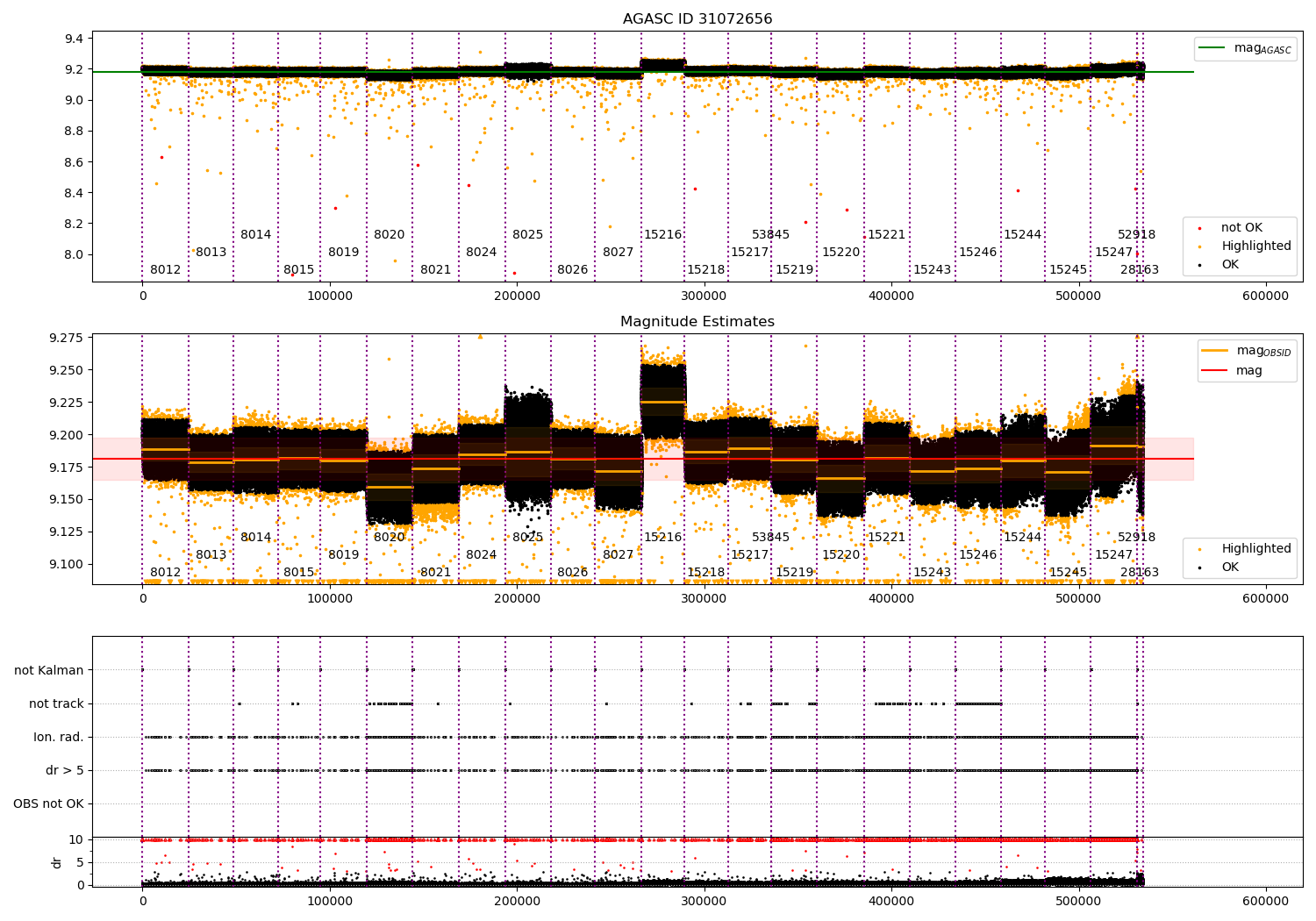Click obsid label 8012 in the AGASC ID plot

click(166, 270)
